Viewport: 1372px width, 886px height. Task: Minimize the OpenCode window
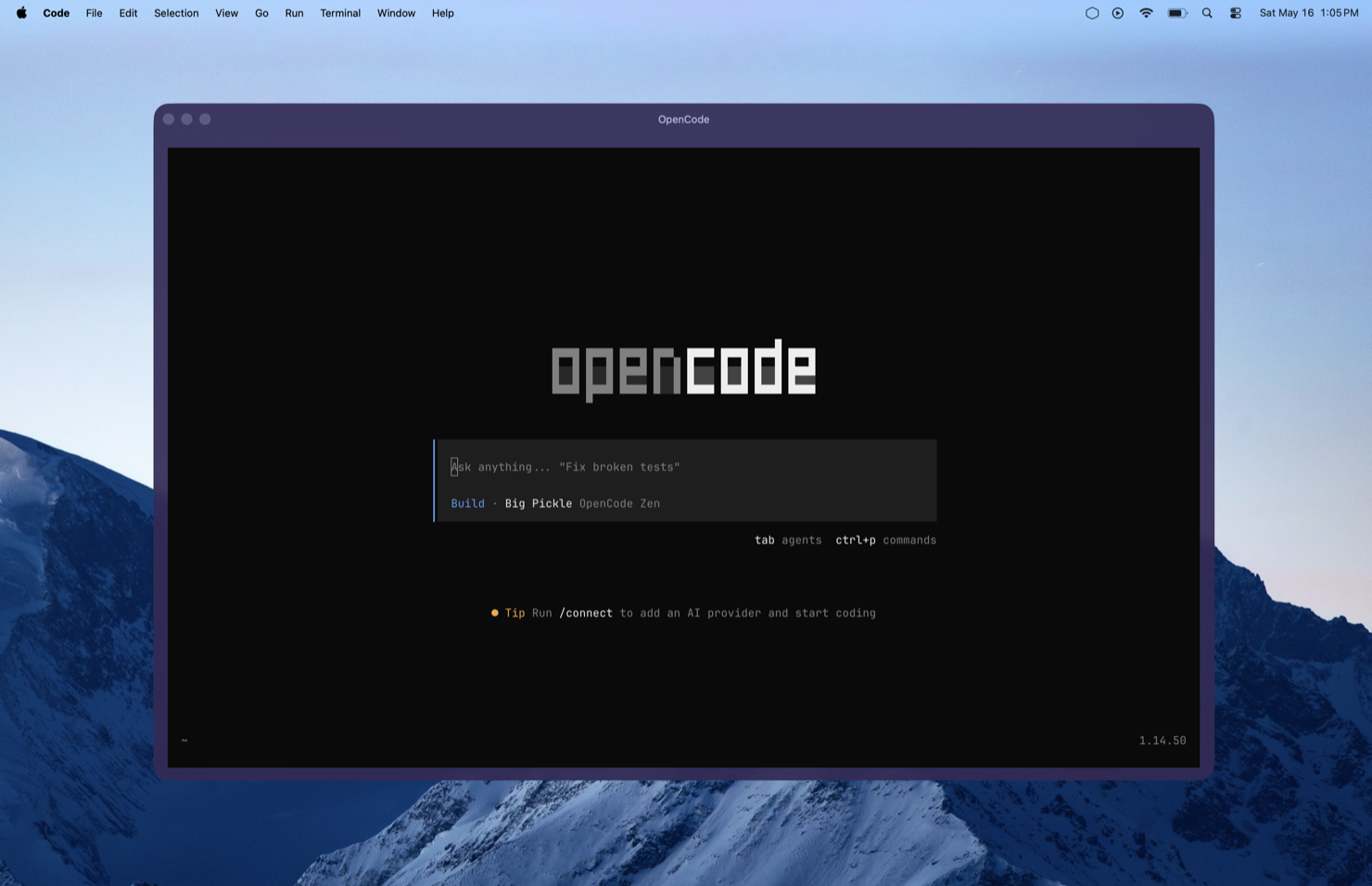(187, 120)
